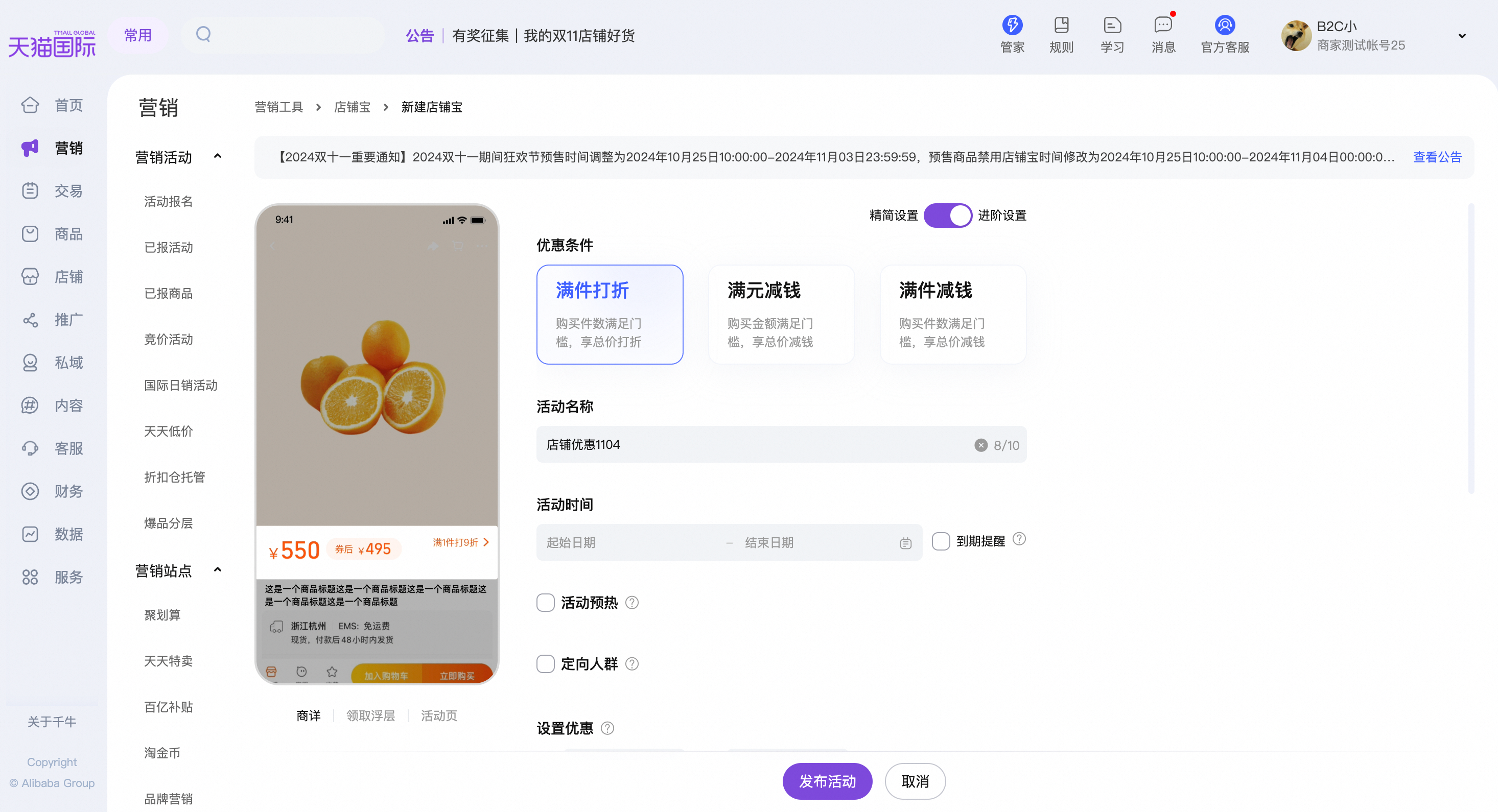Show help for 活动预热 question icon

(x=631, y=603)
